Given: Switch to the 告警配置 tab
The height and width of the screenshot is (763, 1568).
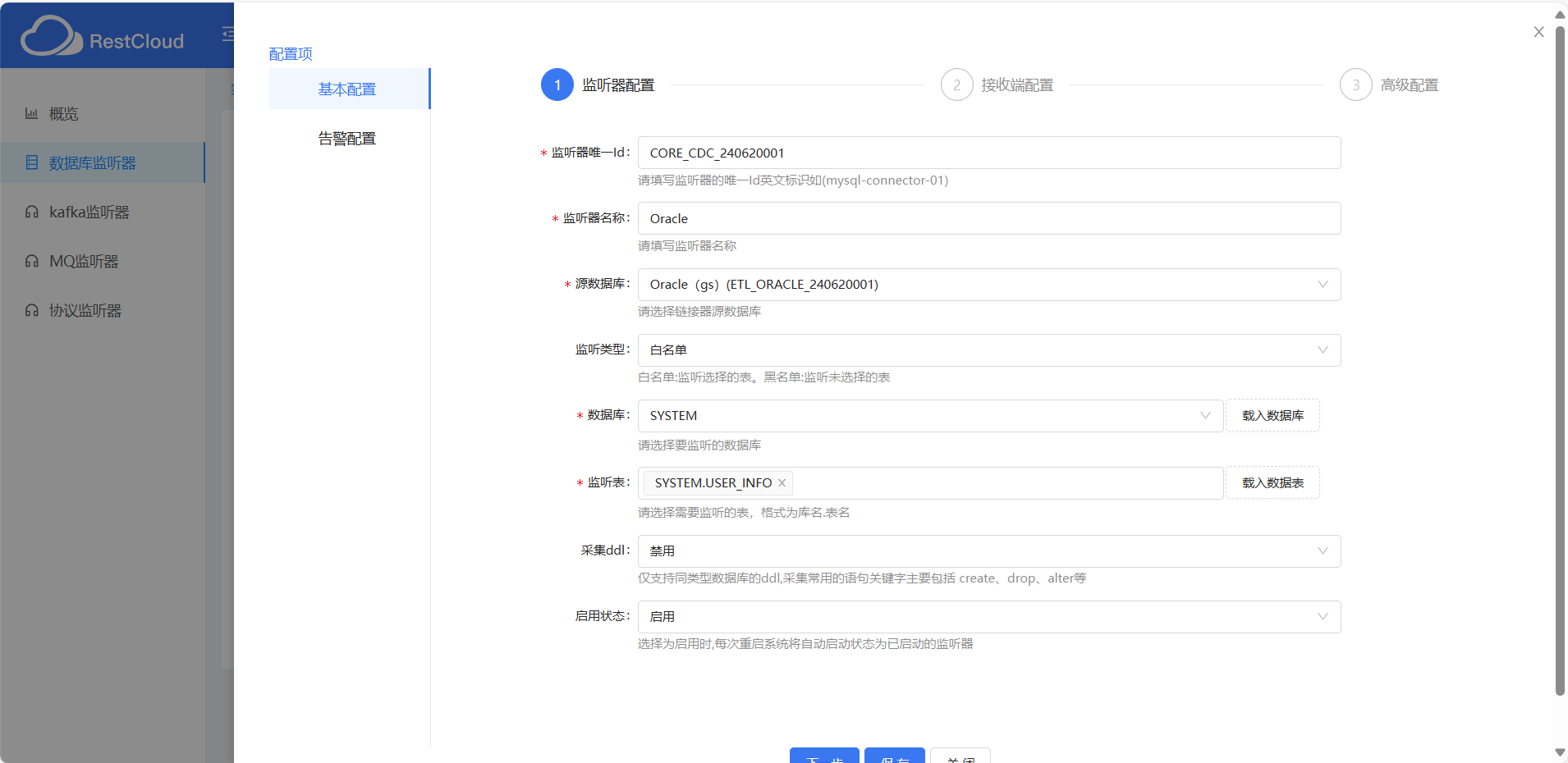Looking at the screenshot, I should pyautogui.click(x=349, y=138).
